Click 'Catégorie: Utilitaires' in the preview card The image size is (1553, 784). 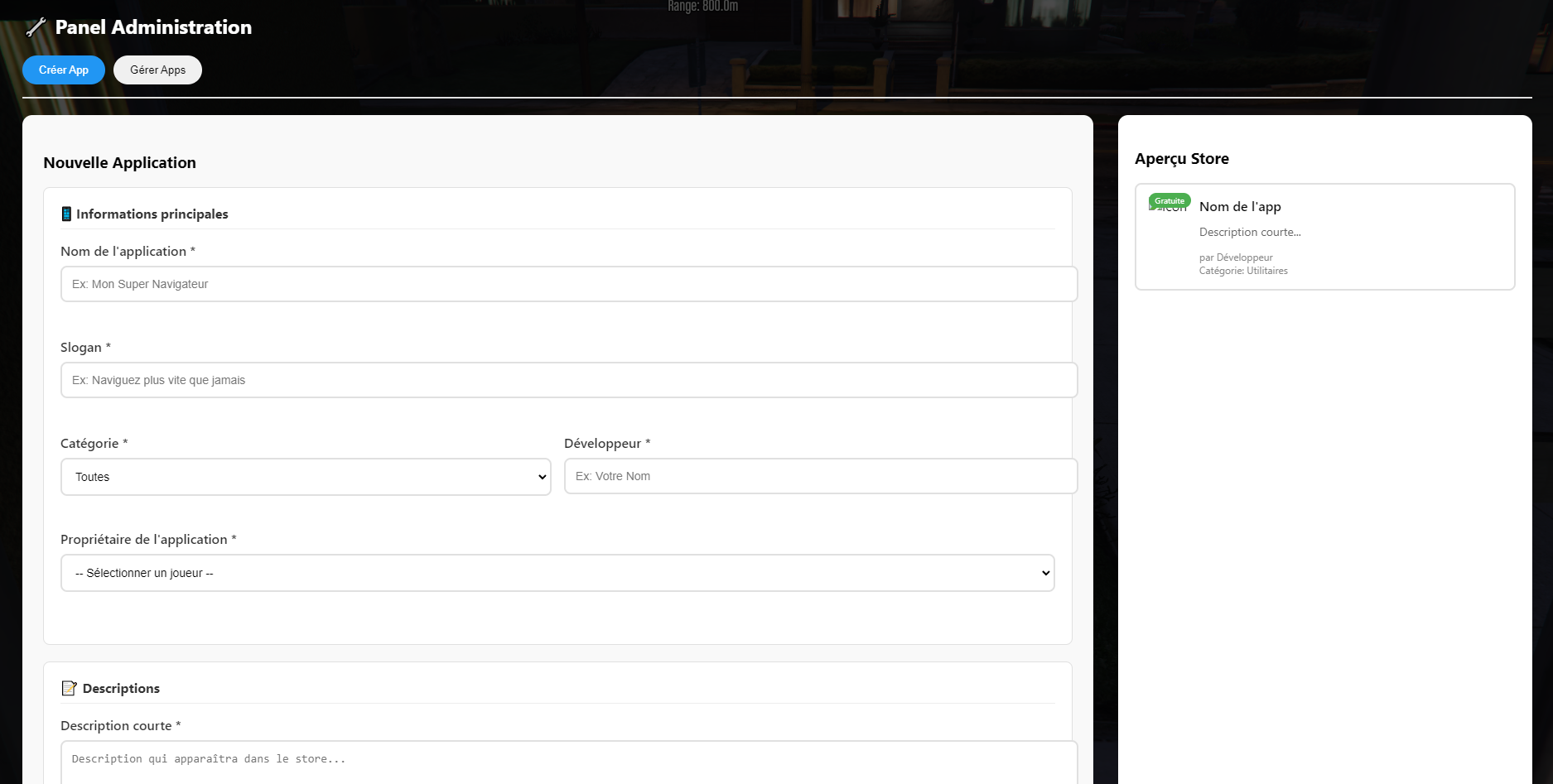tap(1243, 271)
